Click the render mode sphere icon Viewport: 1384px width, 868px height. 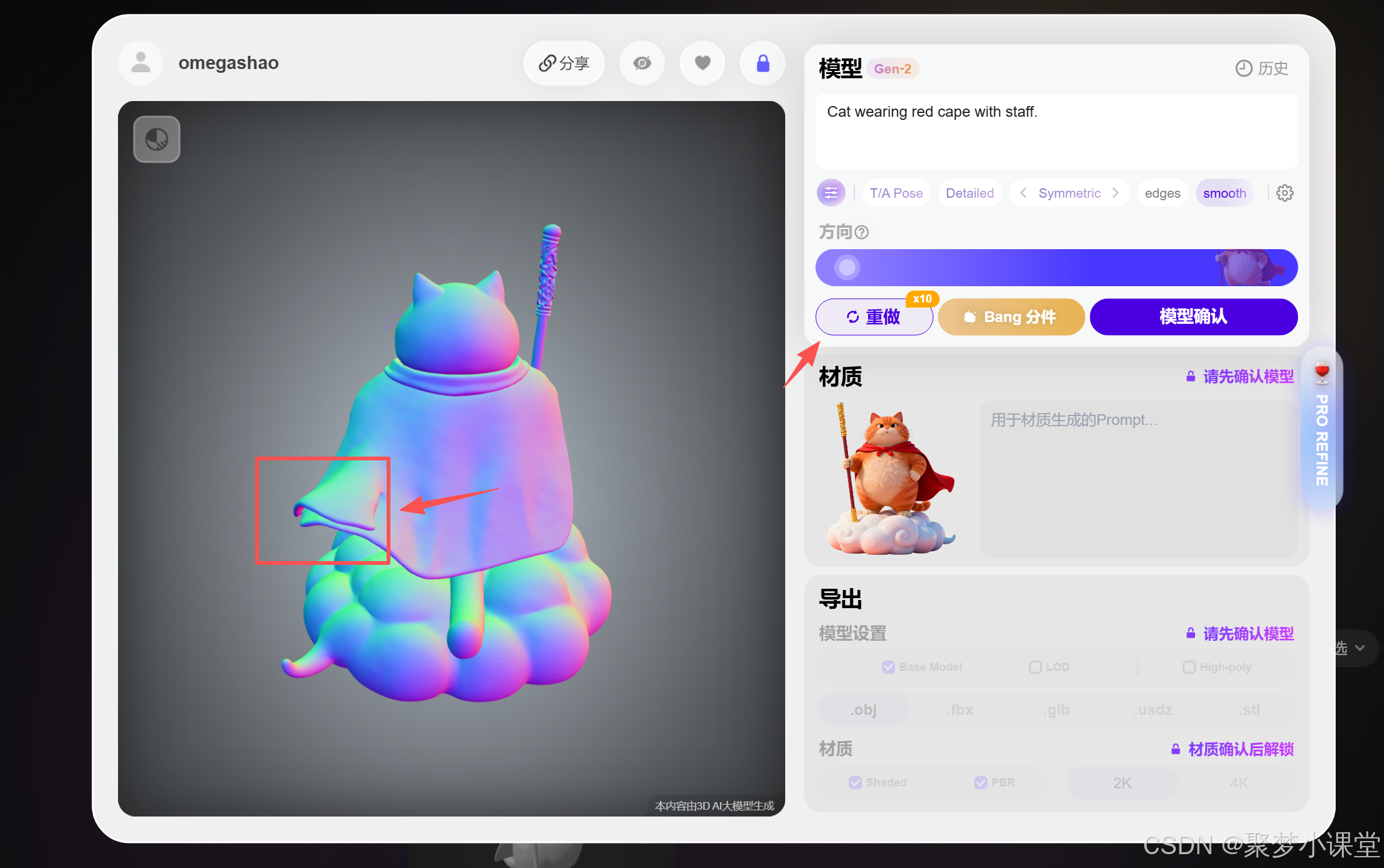point(156,139)
